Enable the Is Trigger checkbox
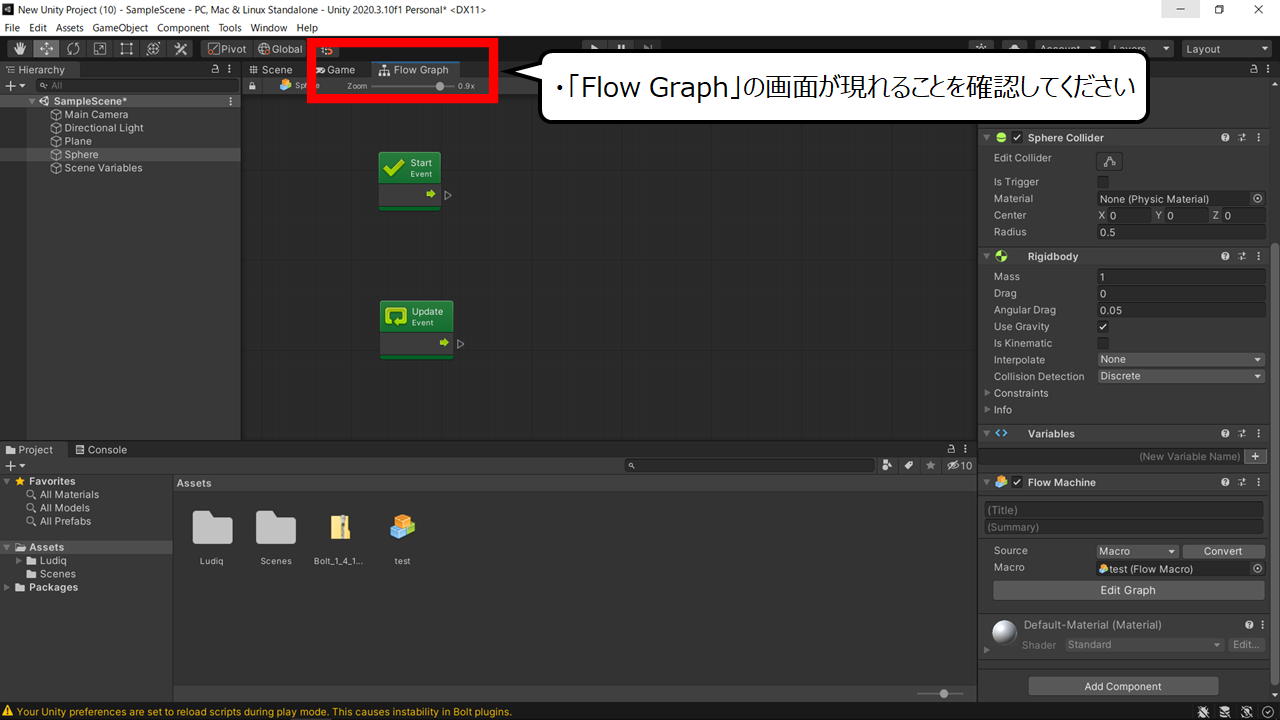 1103,182
